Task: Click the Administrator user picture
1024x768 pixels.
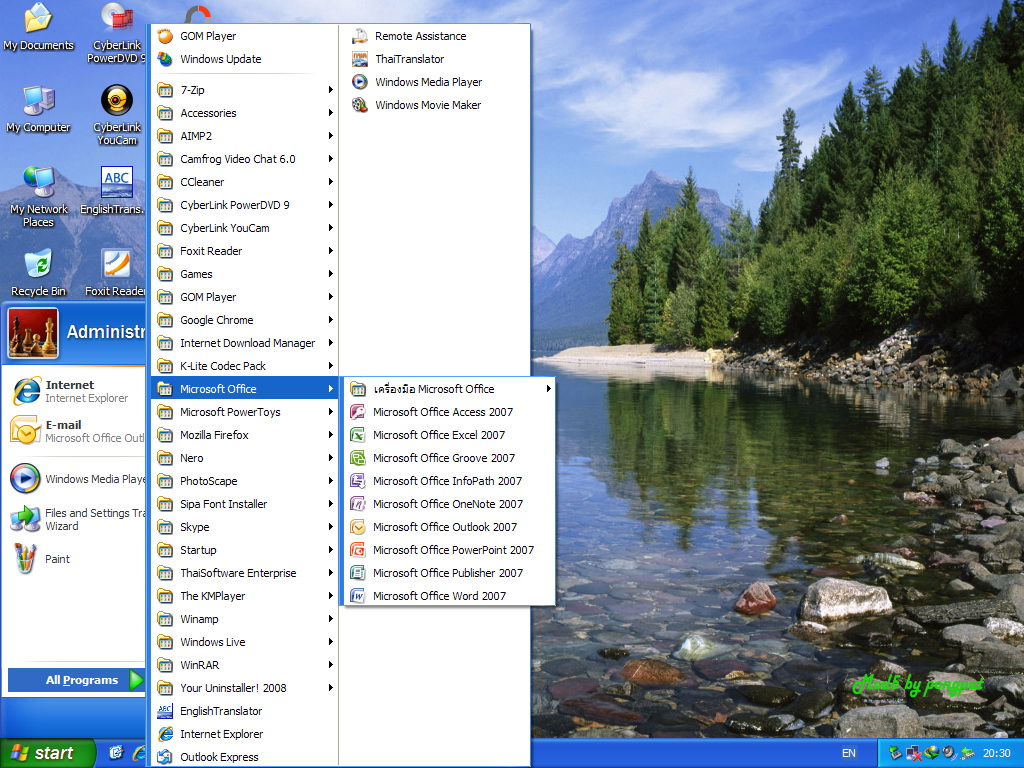Action: 33,333
